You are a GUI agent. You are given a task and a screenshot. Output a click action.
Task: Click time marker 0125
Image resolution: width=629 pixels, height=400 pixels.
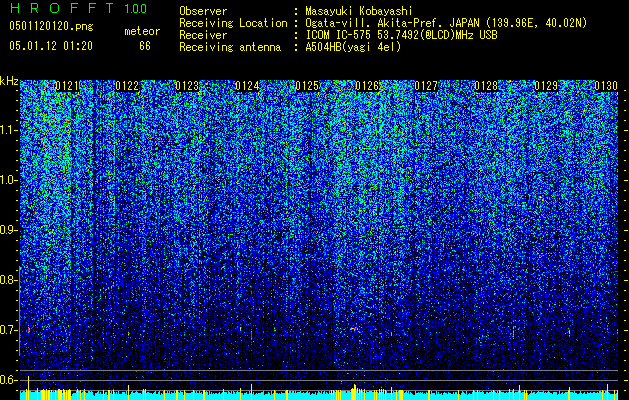[307, 86]
